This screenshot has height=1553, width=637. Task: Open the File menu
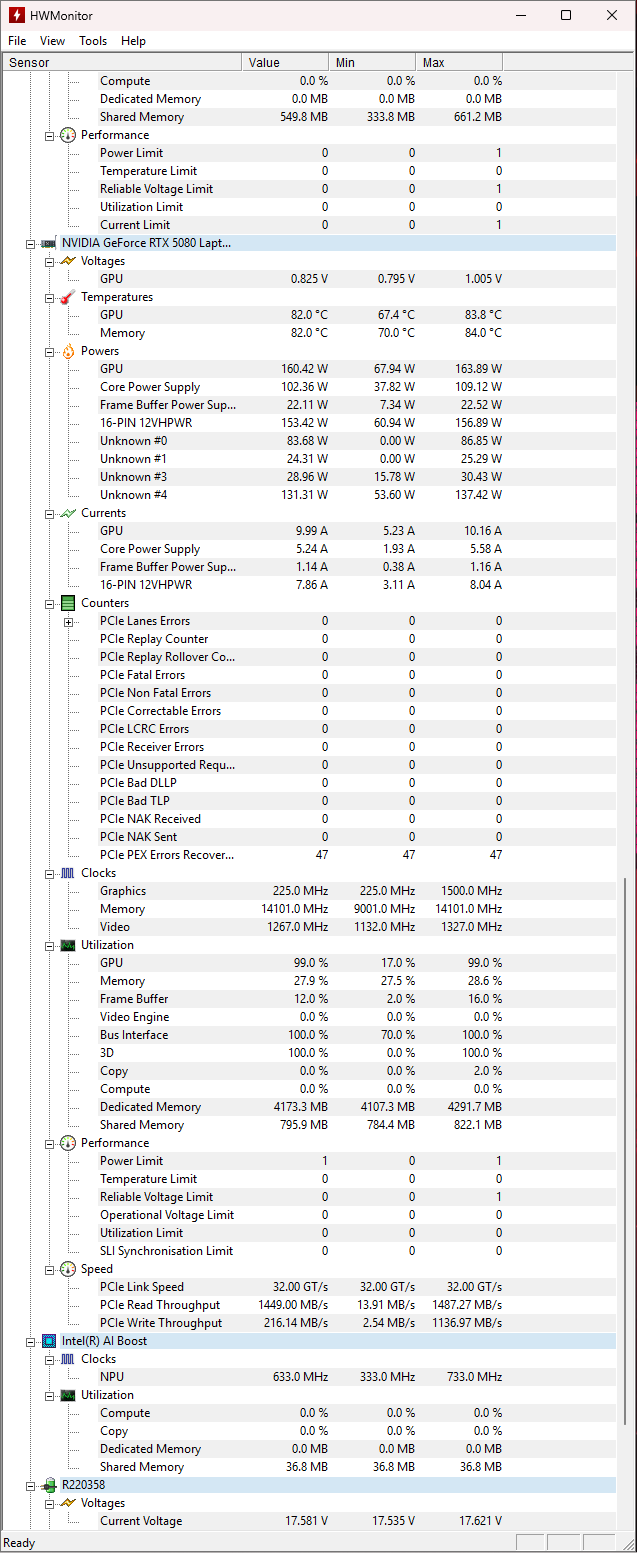(17, 41)
